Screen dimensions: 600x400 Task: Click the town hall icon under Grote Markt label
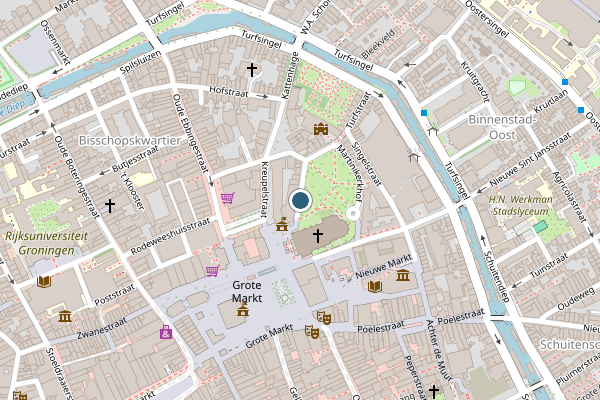pyautogui.click(x=243, y=309)
